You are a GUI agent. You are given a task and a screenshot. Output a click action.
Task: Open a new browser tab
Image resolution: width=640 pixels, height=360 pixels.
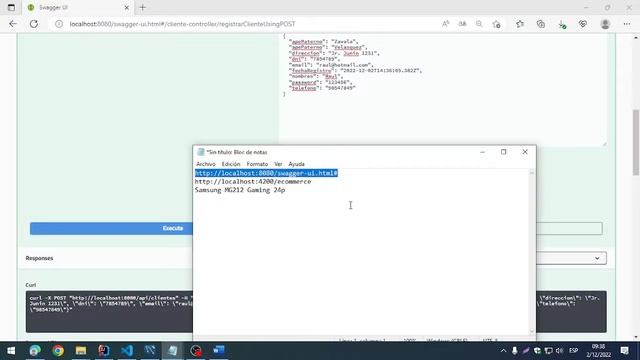pyautogui.click(x=142, y=7)
